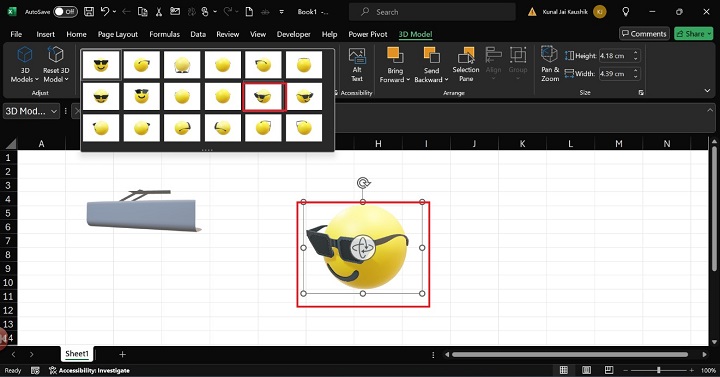The image size is (720, 377).
Task: Switch to the Power Pivot tab
Action: pyautogui.click(x=368, y=34)
